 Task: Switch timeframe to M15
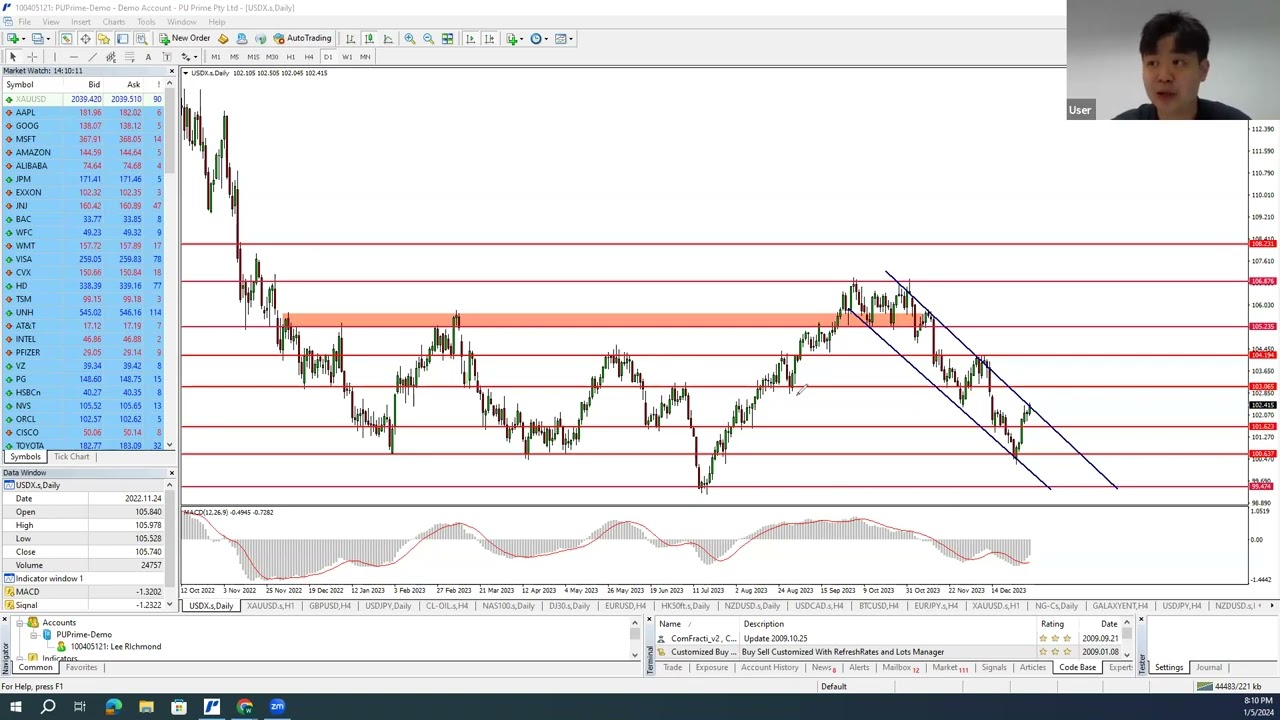pos(253,57)
